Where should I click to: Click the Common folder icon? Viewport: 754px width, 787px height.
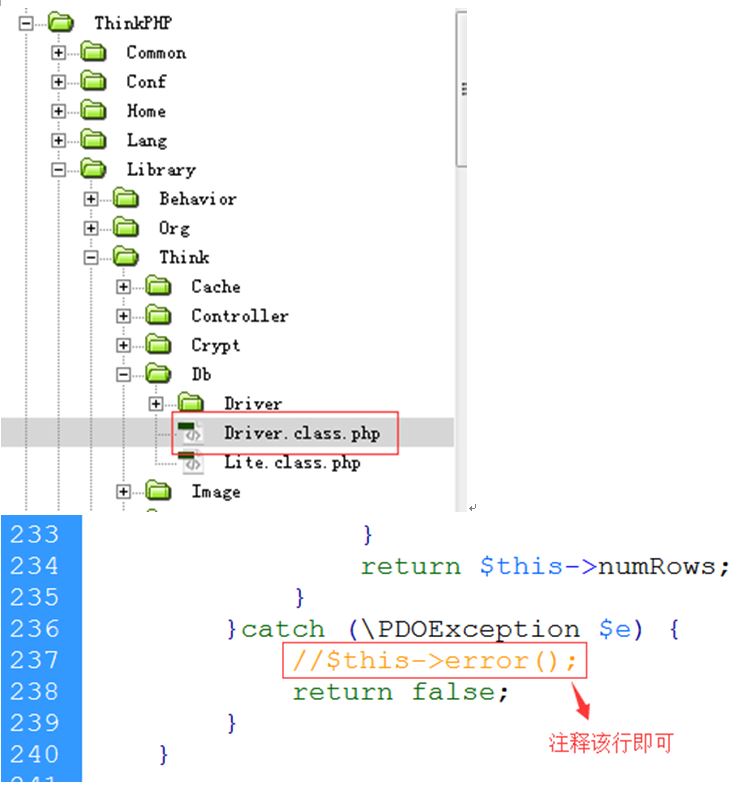93,52
